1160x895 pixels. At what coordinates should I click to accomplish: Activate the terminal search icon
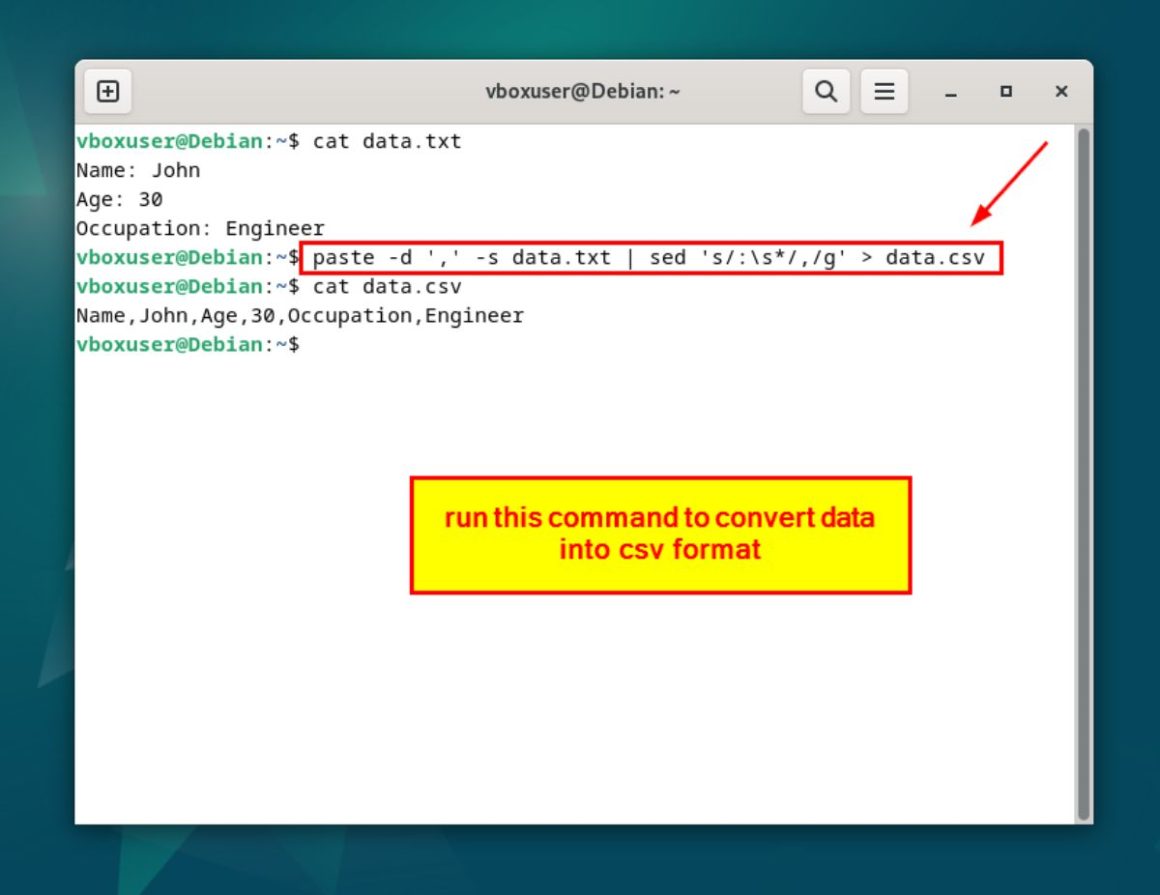(826, 91)
